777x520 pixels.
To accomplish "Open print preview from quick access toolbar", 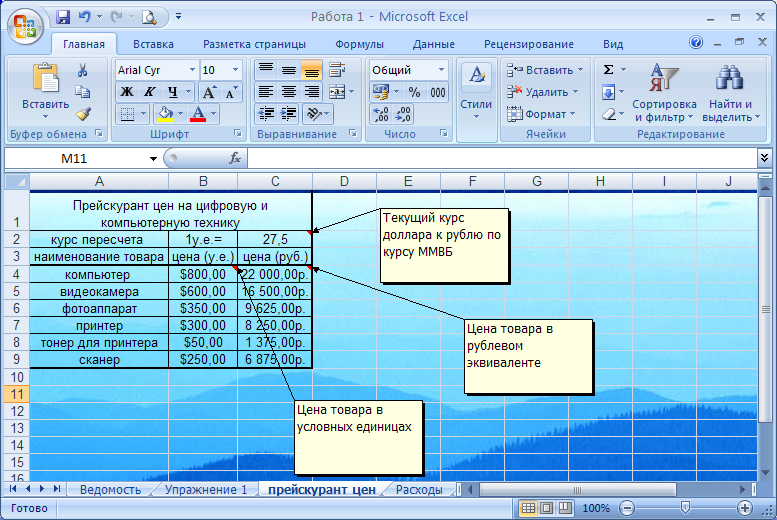I will coord(149,17).
